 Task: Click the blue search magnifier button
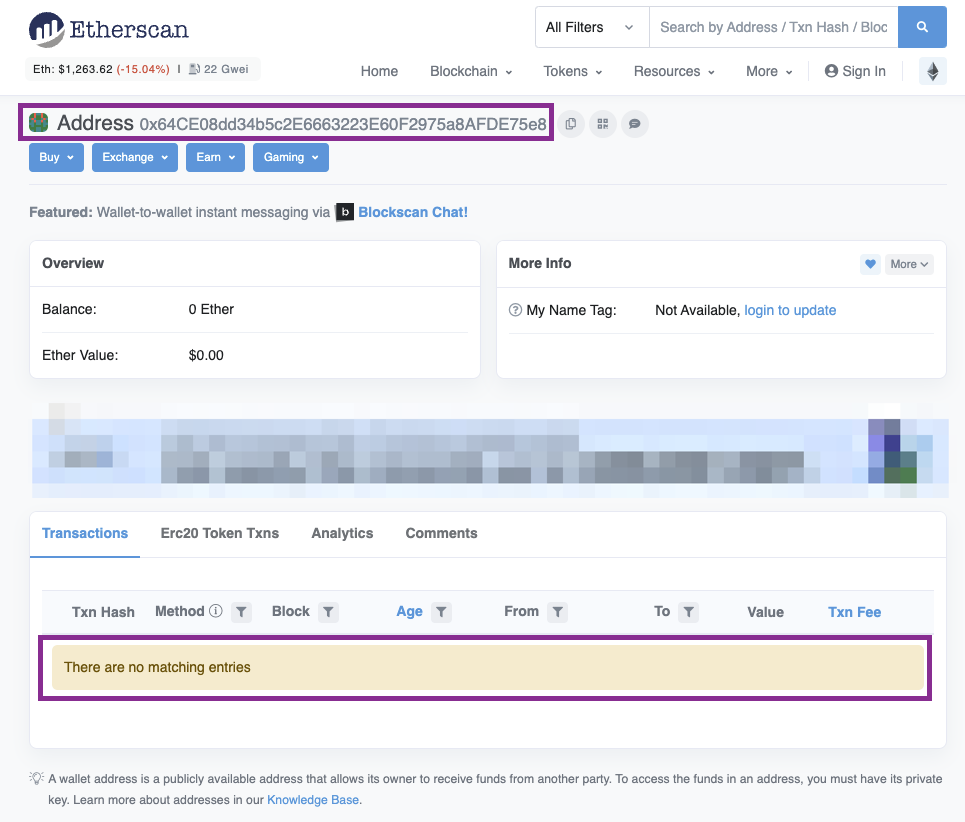click(x=922, y=27)
